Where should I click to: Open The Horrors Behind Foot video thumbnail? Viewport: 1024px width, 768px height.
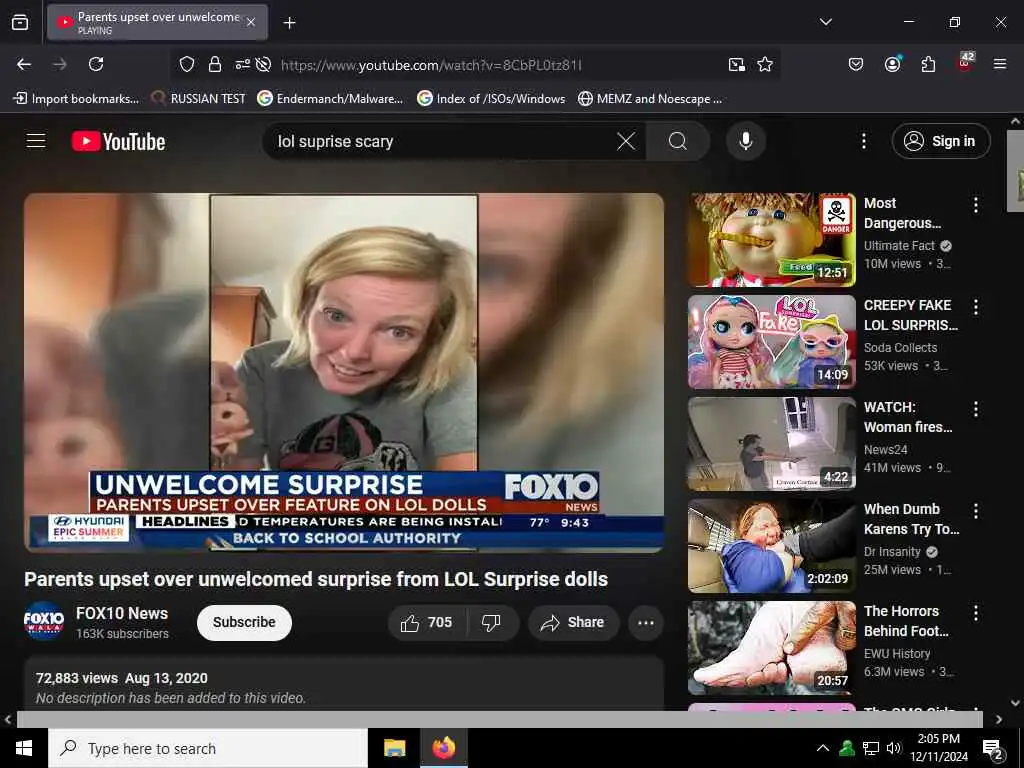772,648
